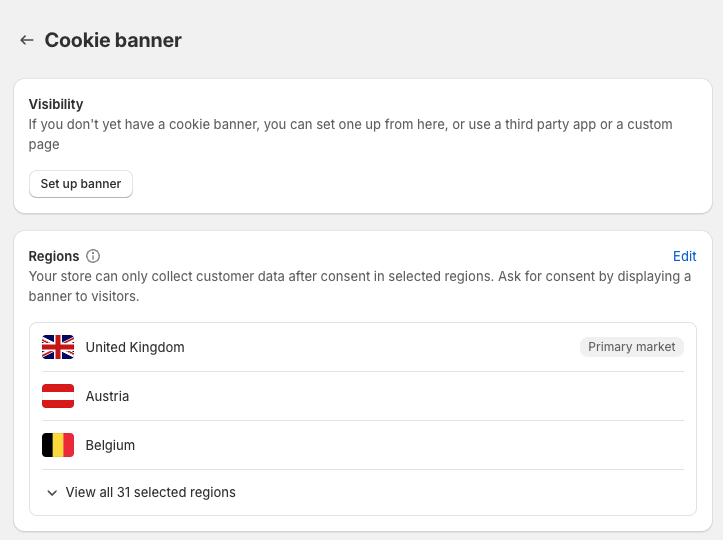The image size is (723, 540).
Task: Click the Regions section heading
Action: tap(54, 256)
